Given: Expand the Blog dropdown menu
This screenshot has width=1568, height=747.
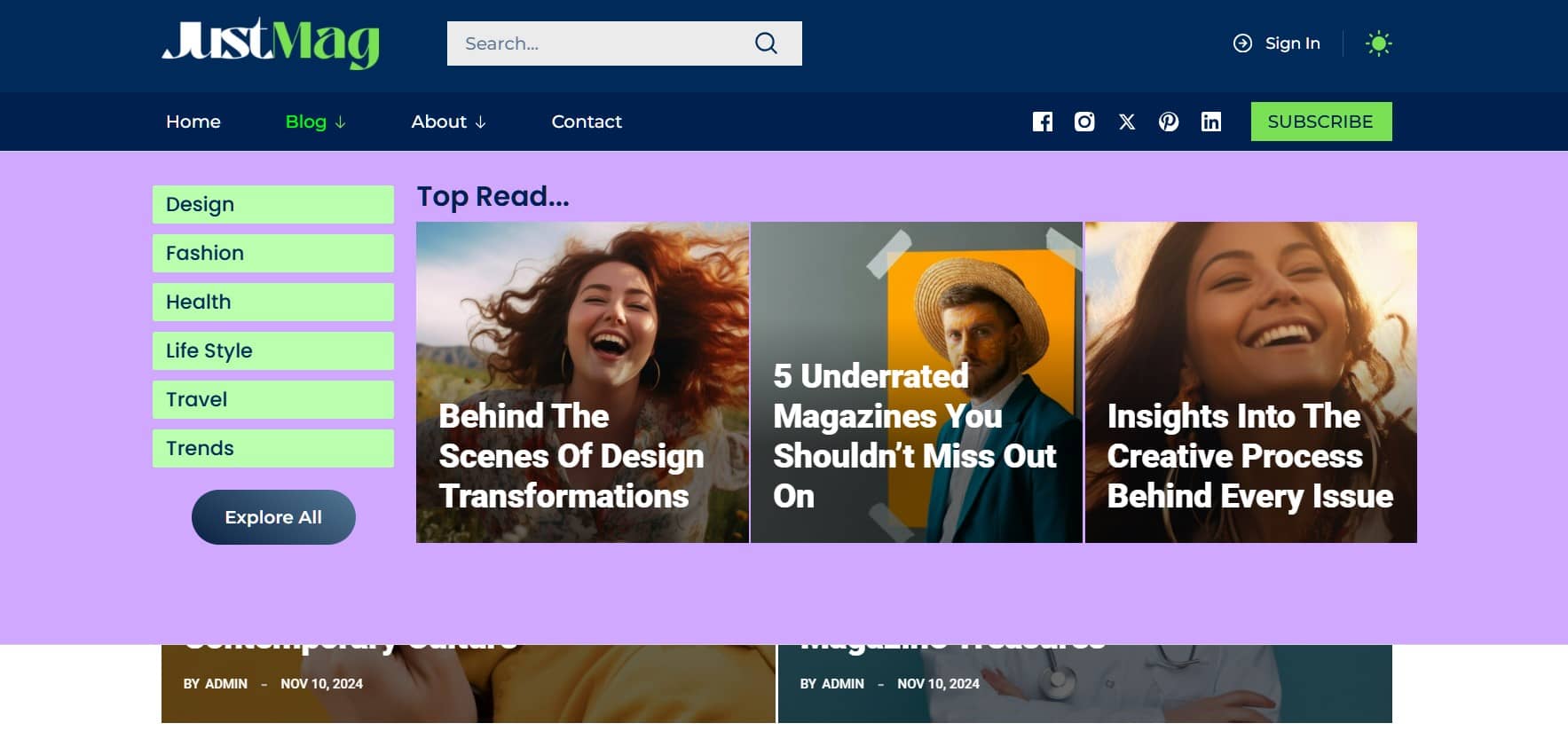Looking at the screenshot, I should coord(315,122).
